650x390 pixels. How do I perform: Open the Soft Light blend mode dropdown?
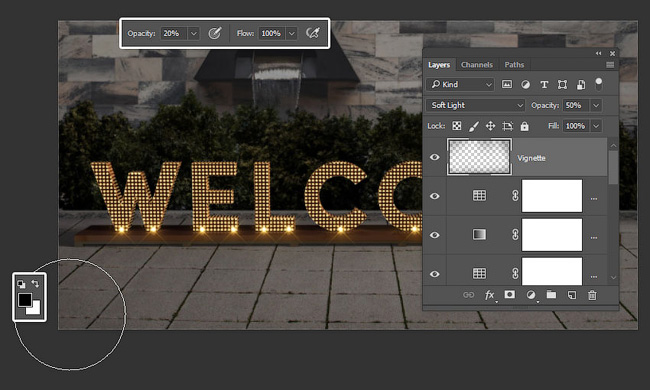click(475, 105)
